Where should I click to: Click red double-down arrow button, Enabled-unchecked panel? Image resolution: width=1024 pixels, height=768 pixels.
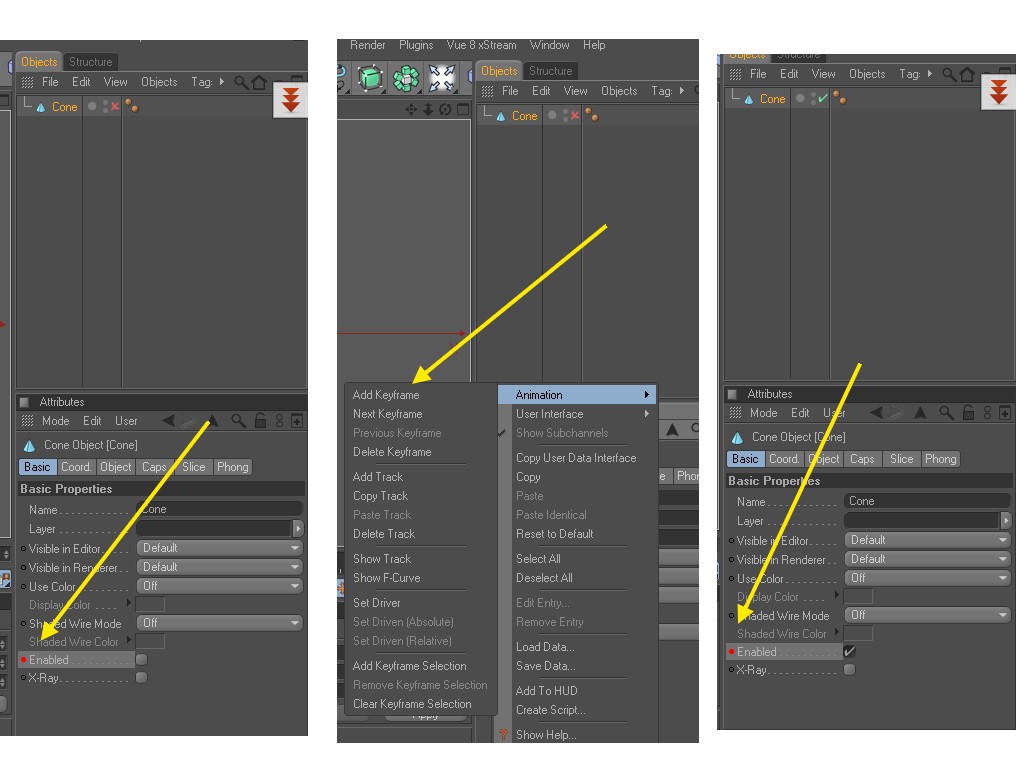click(x=291, y=100)
